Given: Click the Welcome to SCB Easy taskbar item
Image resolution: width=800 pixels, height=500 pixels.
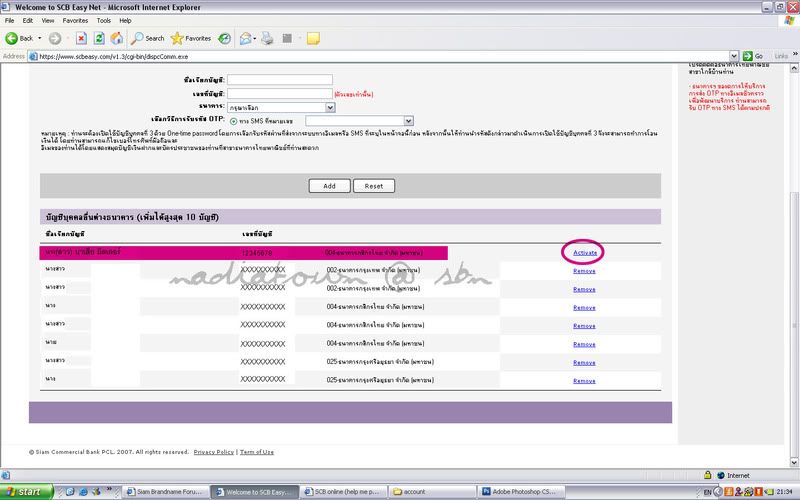Looking at the screenshot, I should 255,492.
